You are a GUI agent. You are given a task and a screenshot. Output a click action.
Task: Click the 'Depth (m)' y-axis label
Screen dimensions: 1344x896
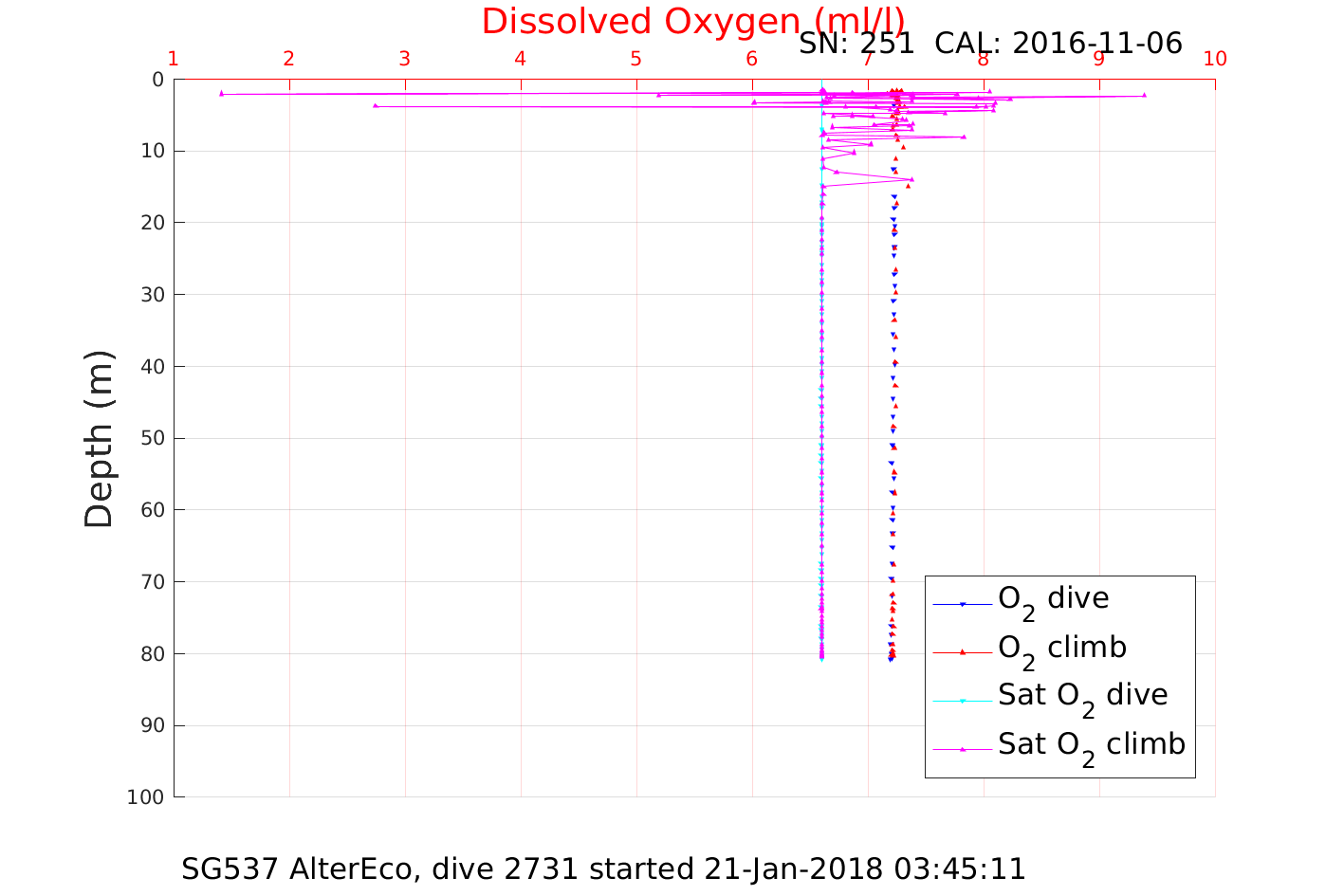(99, 439)
